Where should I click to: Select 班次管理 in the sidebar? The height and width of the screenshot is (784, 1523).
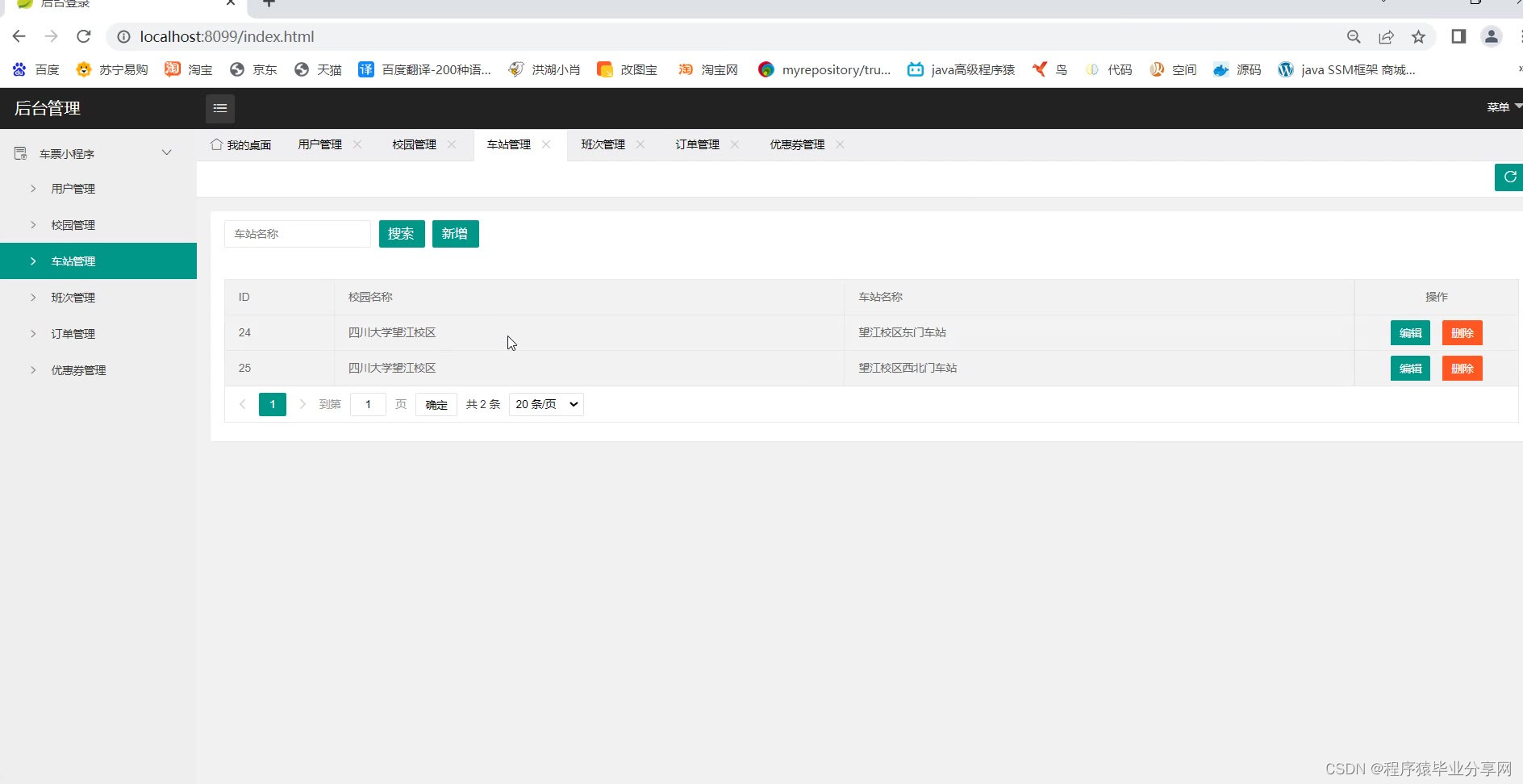coord(98,298)
